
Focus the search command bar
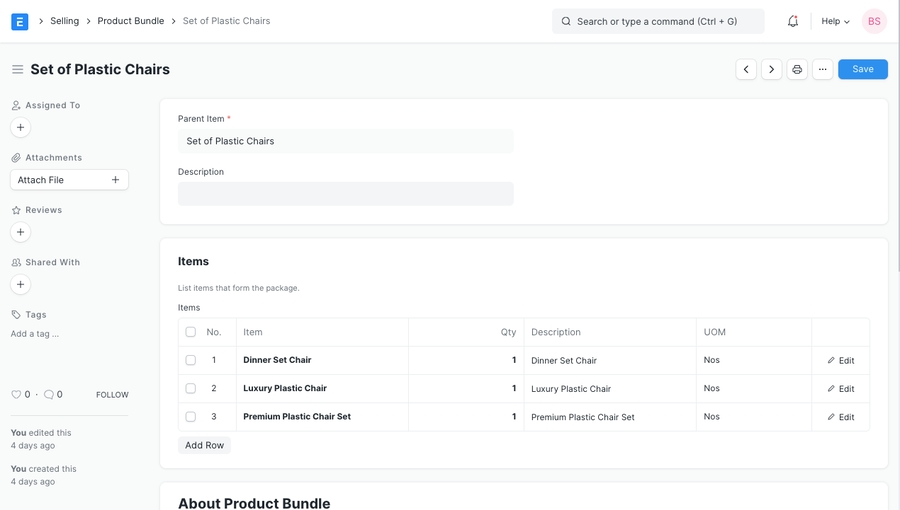click(658, 21)
